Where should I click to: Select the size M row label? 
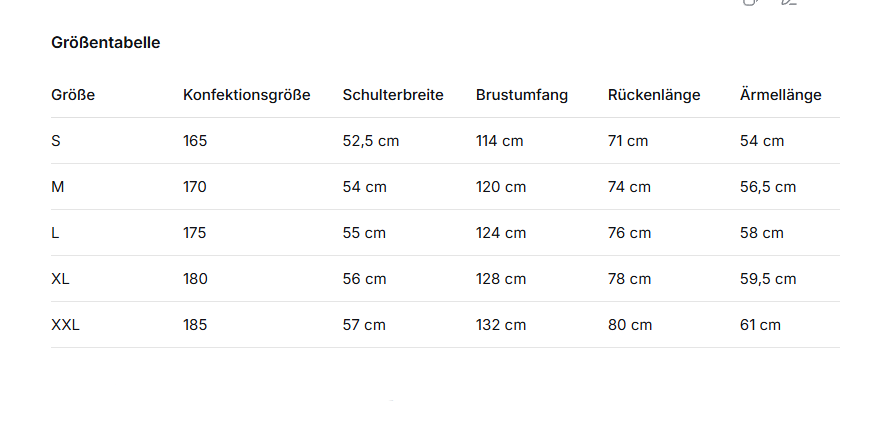tap(58, 187)
